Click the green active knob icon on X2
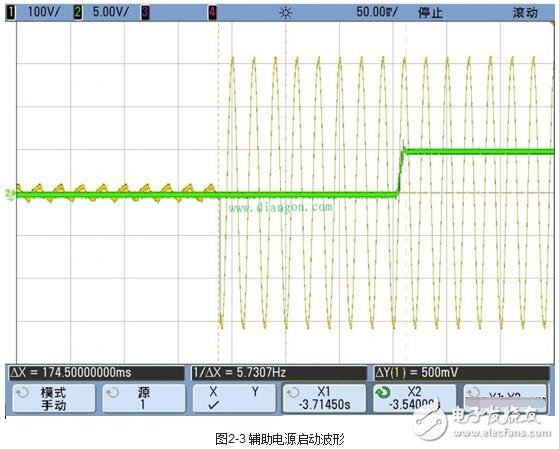 pos(383,393)
